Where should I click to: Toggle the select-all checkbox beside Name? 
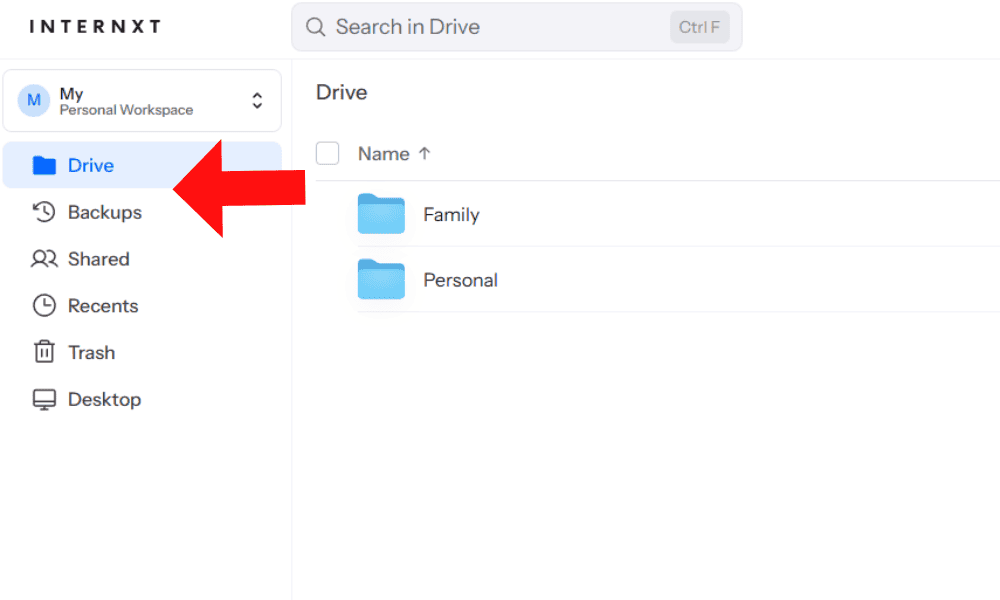(328, 153)
